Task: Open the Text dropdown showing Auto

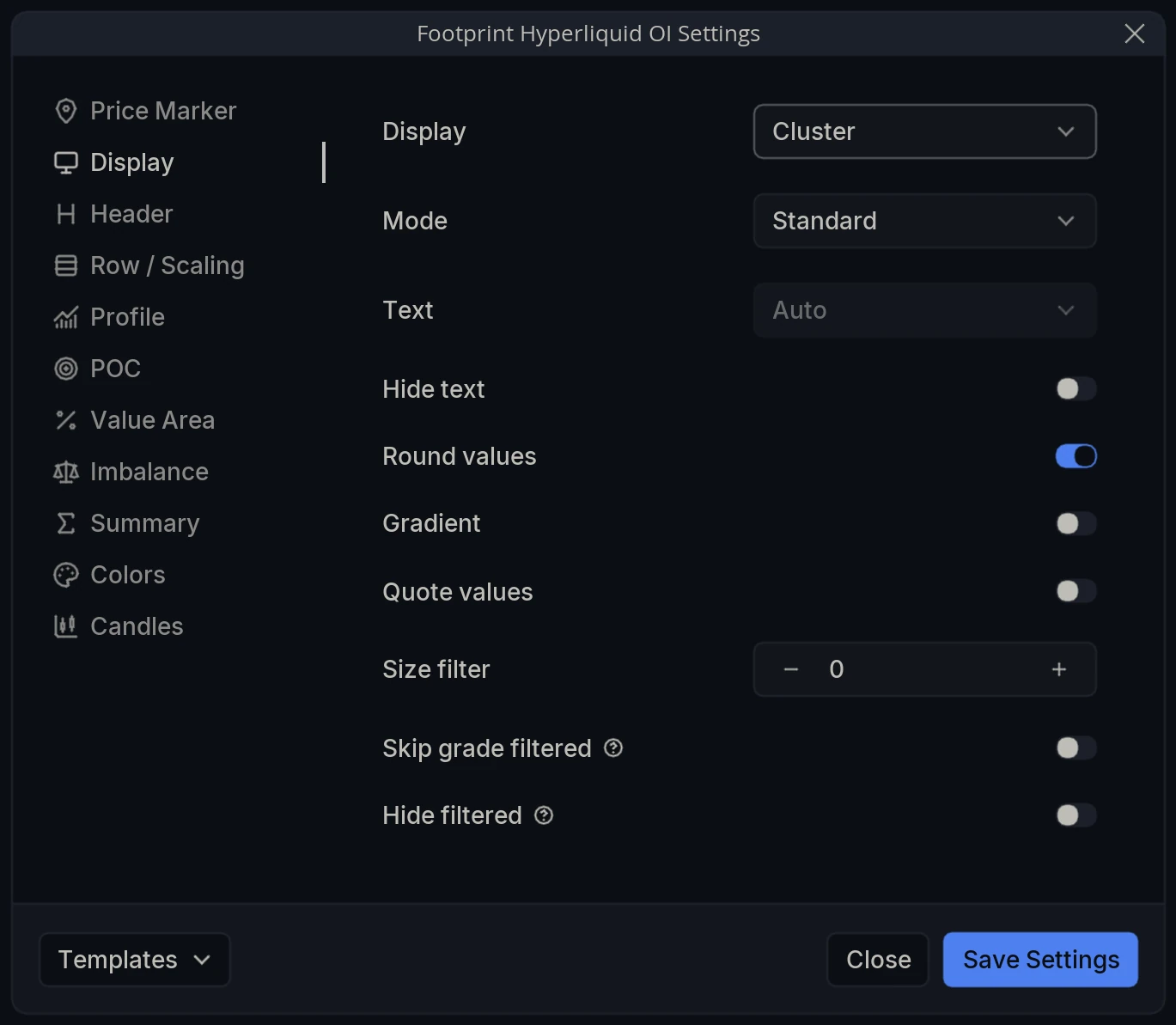Action: (x=925, y=310)
